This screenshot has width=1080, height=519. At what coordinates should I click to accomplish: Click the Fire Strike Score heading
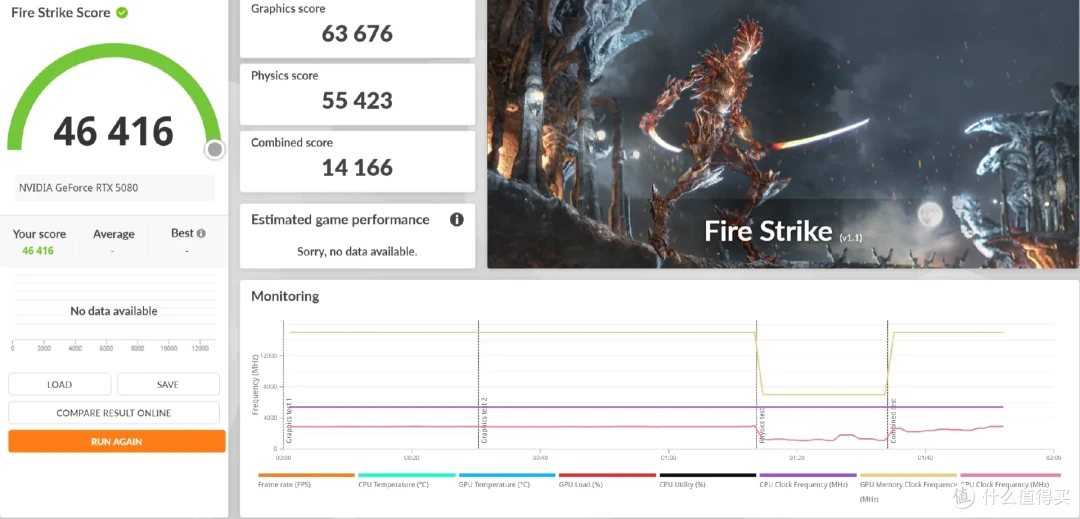click(61, 12)
